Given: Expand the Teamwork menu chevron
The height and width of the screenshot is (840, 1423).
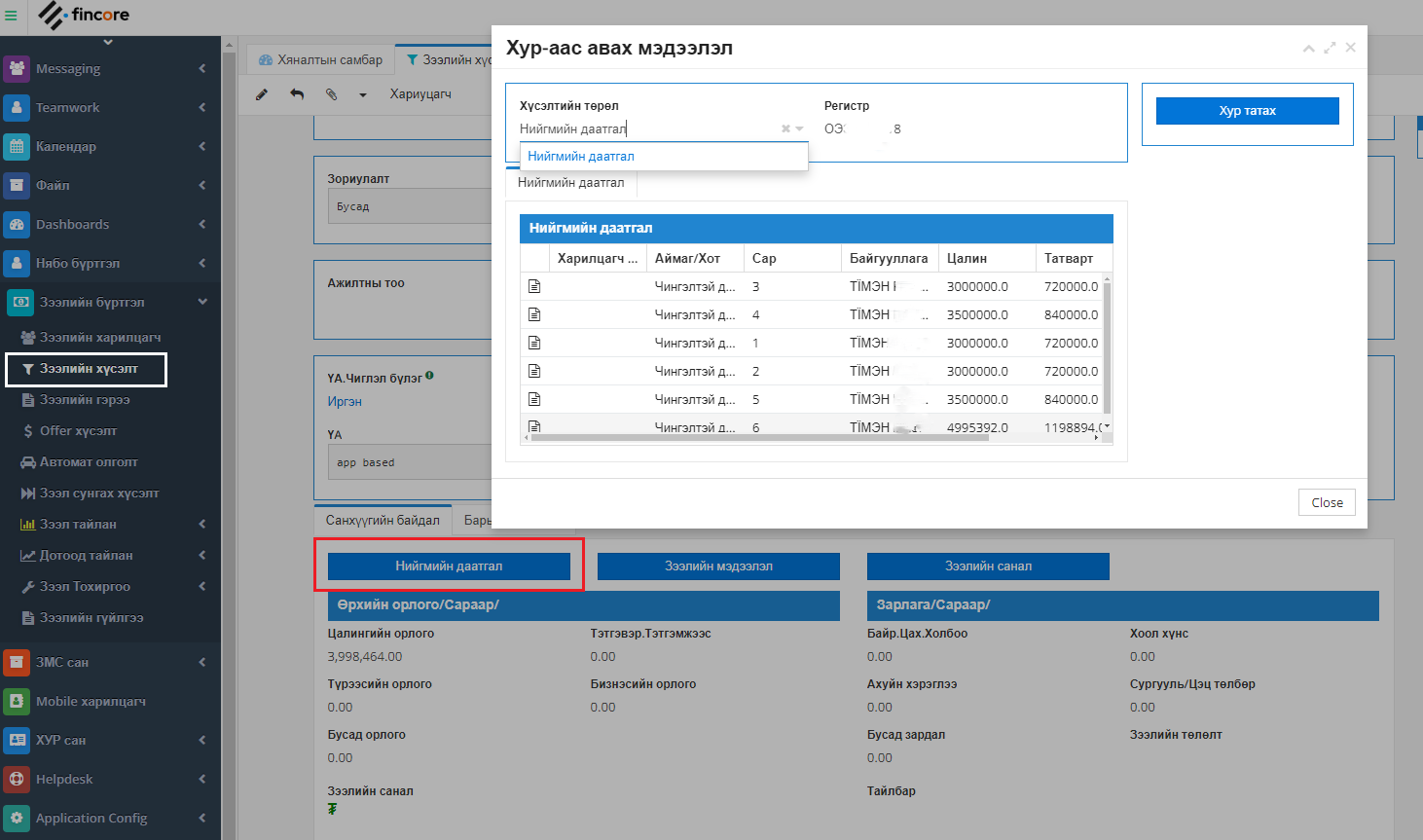Looking at the screenshot, I should pos(202,107).
